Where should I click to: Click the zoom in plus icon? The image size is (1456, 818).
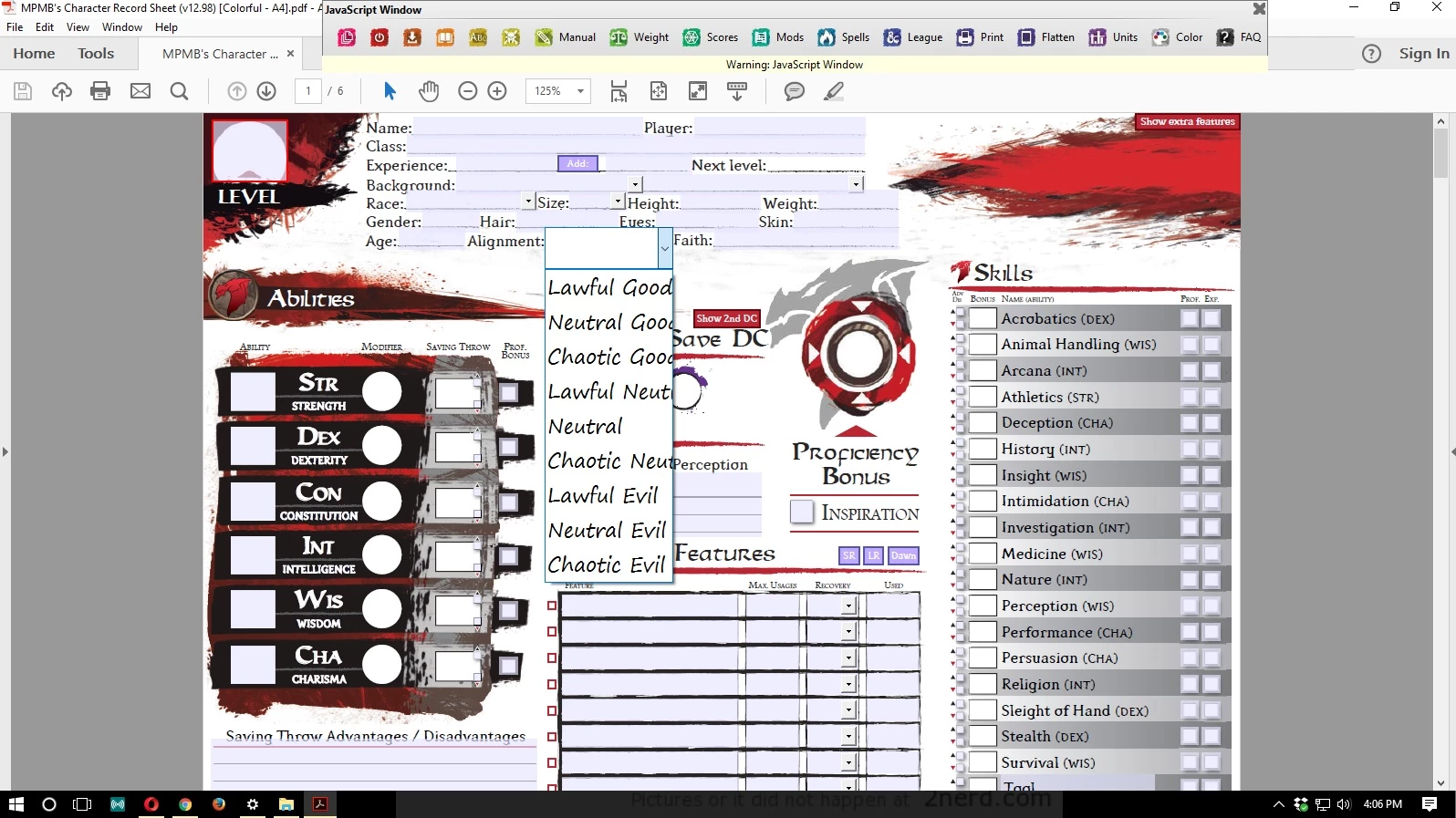[497, 91]
